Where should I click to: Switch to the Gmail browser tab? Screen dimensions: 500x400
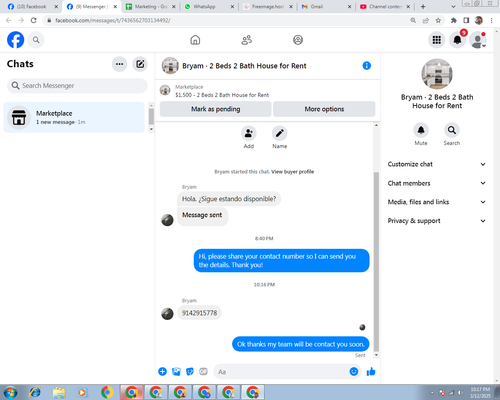coord(327,6)
